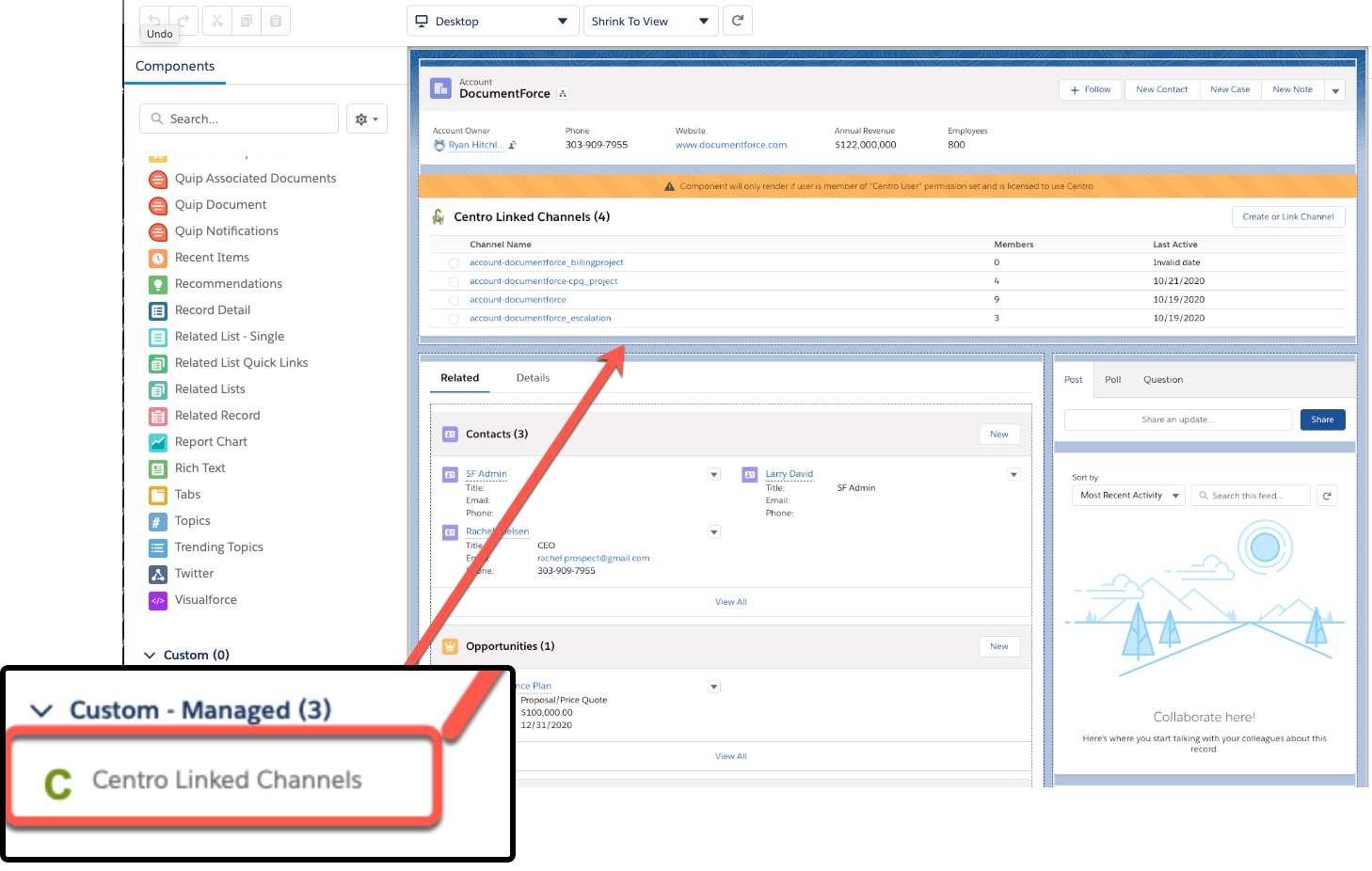The width and height of the screenshot is (1372, 871).
Task: Select the Quip Document component icon
Action: coord(158,205)
